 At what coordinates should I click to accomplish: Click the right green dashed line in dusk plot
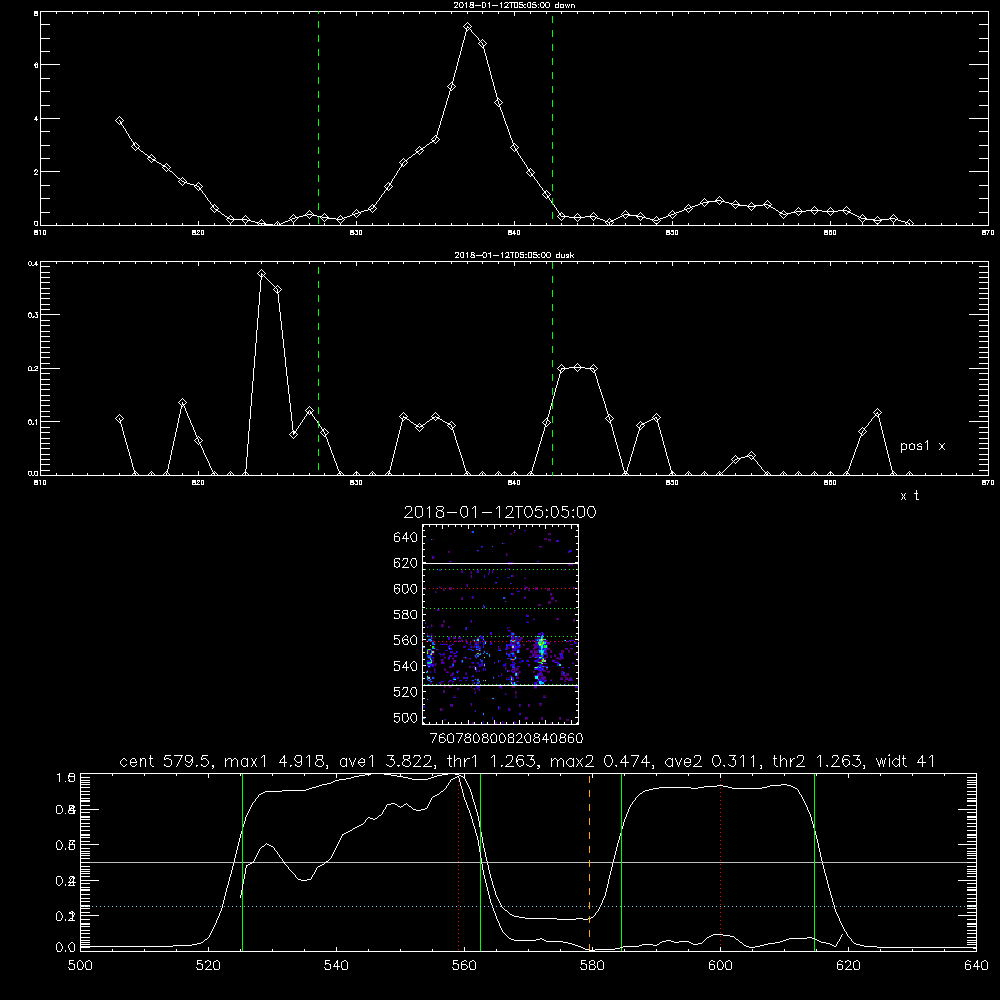tap(552, 369)
